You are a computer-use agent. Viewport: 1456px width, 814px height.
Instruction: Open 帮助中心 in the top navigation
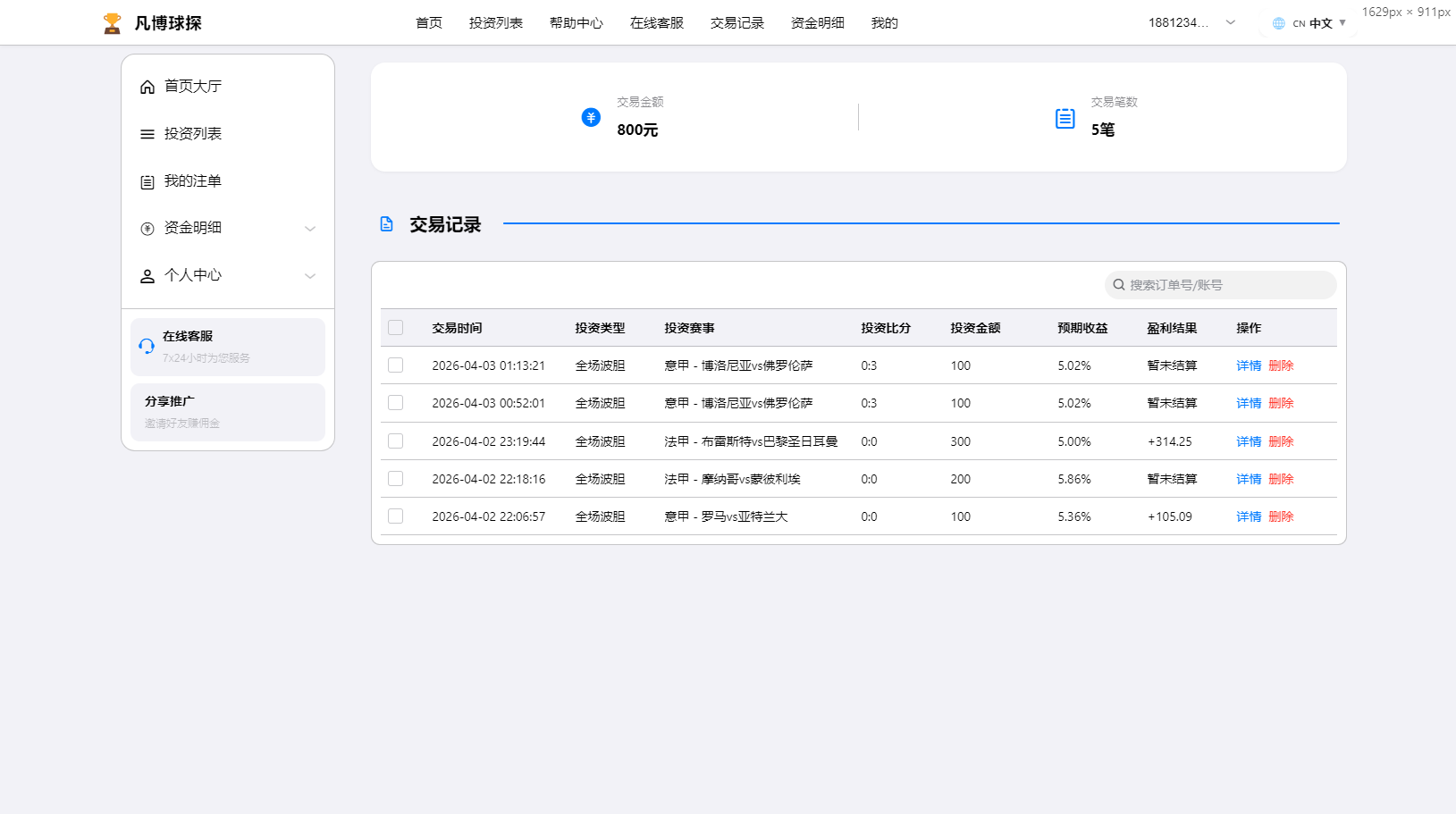click(577, 23)
